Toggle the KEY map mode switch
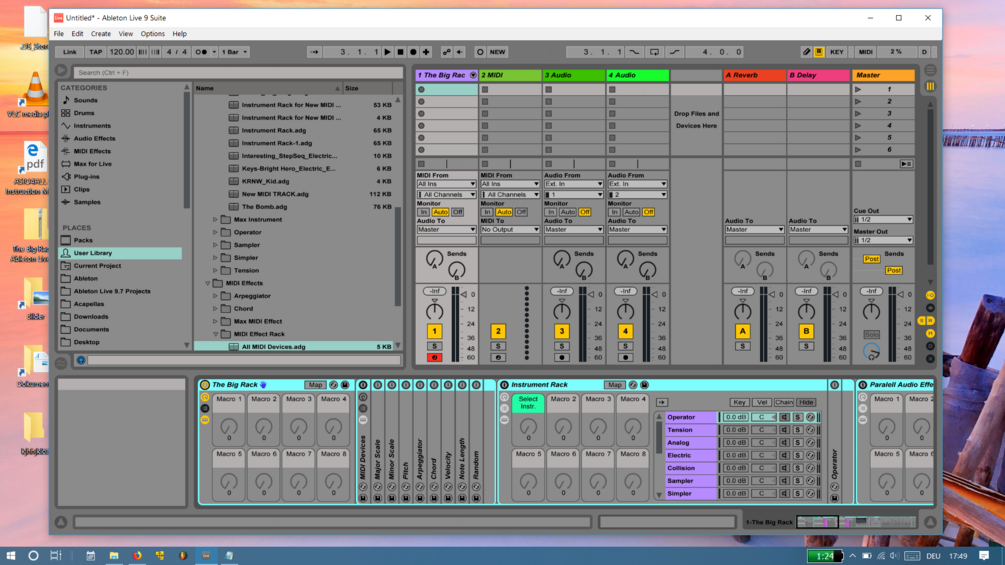Screen dimensions: 1005x565 coord(837,52)
